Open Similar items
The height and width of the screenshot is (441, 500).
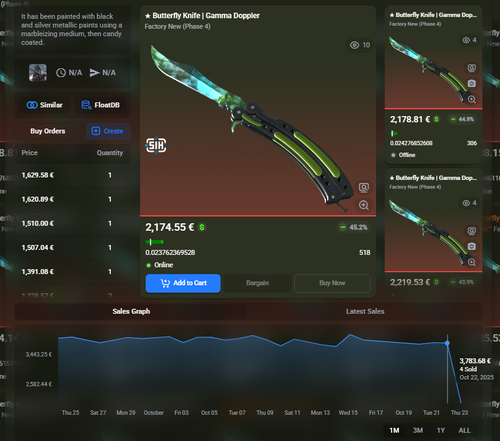[x=44, y=105]
